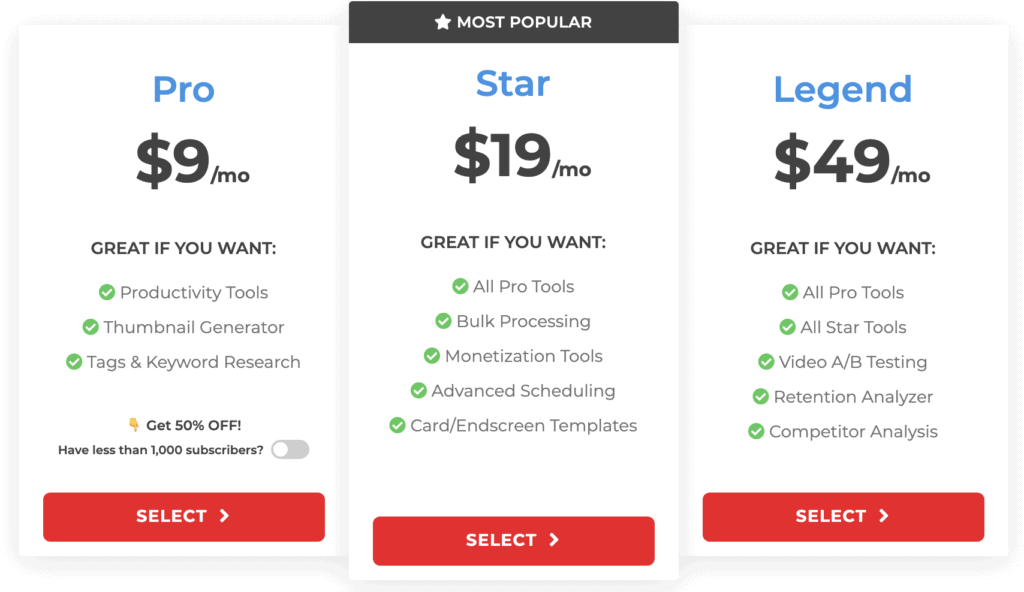Image resolution: width=1024 pixels, height=592 pixels.
Task: Click the checkmark beside Advanced Scheduling
Action: [x=419, y=391]
